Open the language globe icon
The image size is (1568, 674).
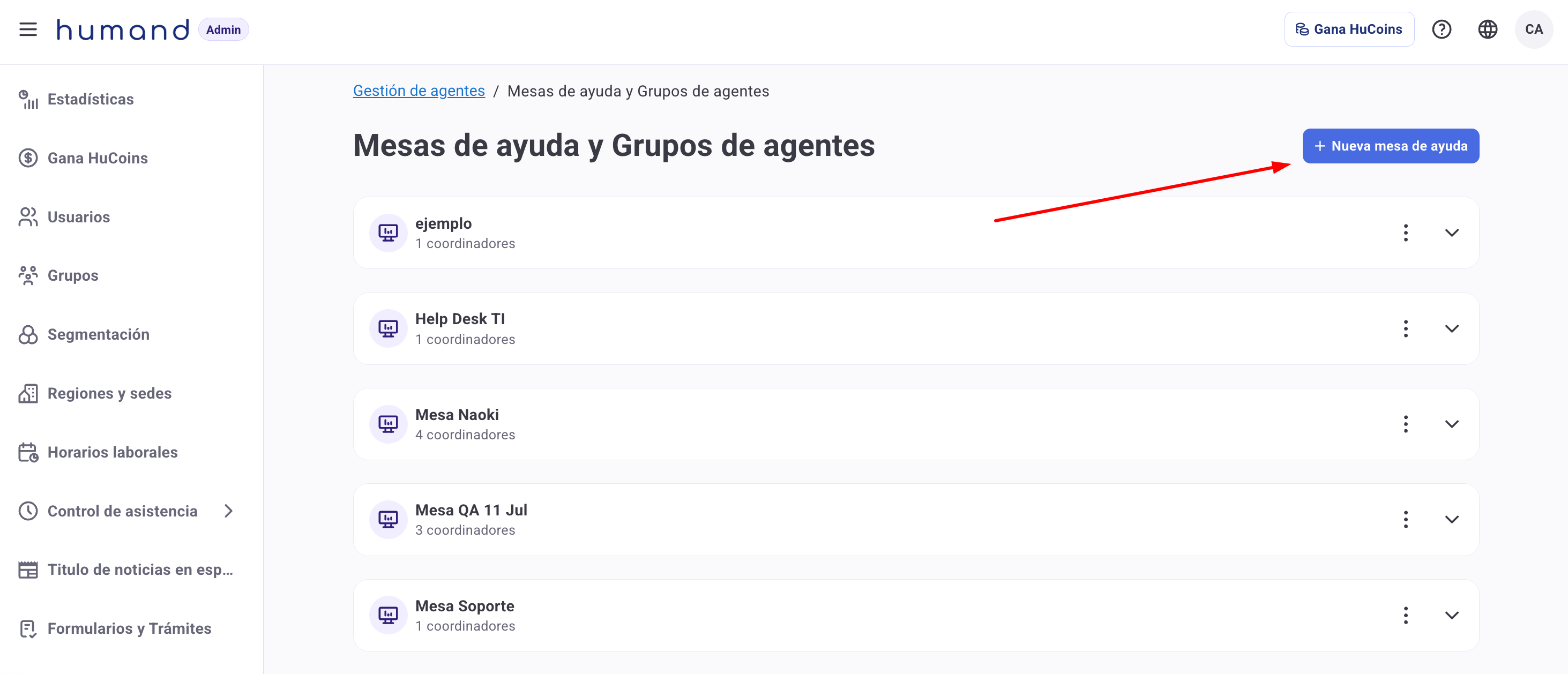click(1488, 29)
